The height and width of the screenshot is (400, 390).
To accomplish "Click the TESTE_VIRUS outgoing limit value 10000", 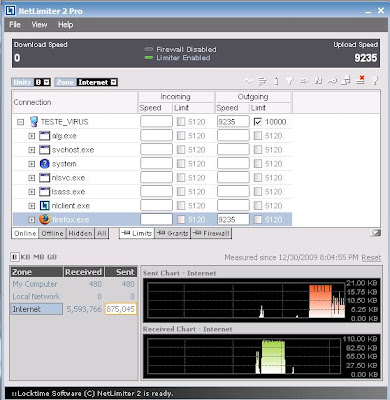I will [x=275, y=122].
